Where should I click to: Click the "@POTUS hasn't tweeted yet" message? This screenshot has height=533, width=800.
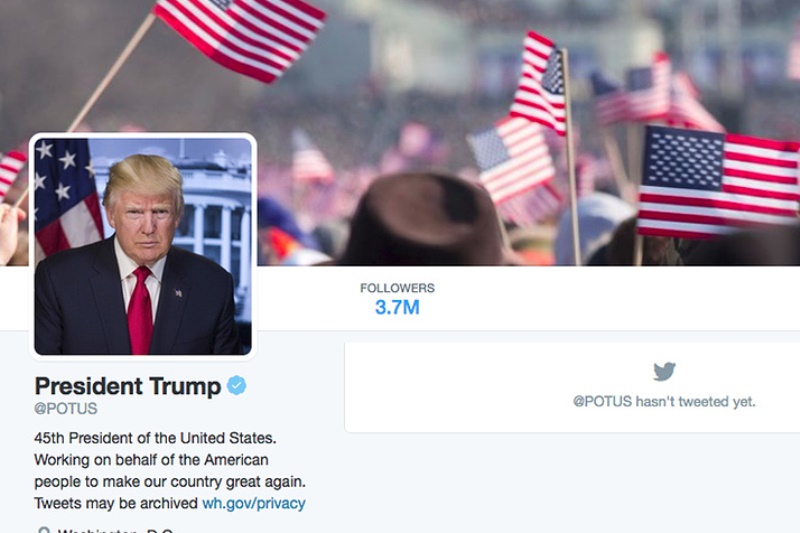[x=664, y=401]
